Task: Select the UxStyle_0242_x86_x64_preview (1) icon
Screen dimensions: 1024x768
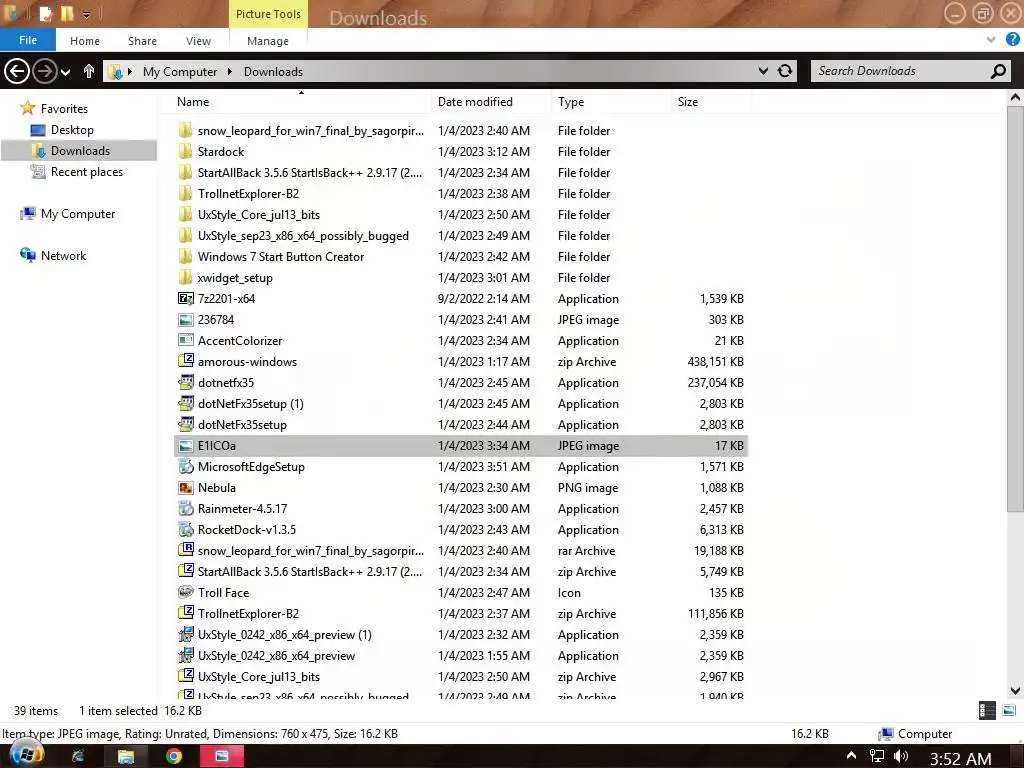Action: (x=185, y=635)
